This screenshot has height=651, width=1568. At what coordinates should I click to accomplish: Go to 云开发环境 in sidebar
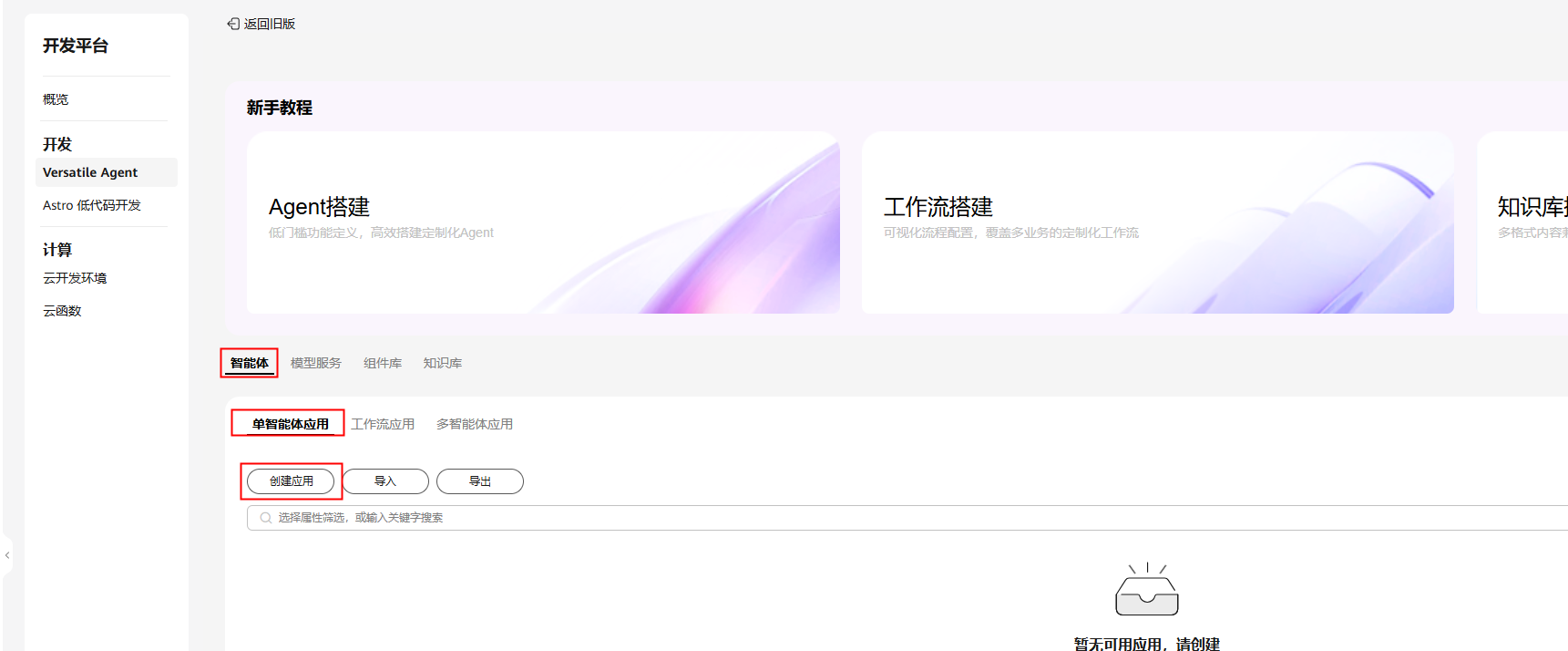click(75, 278)
